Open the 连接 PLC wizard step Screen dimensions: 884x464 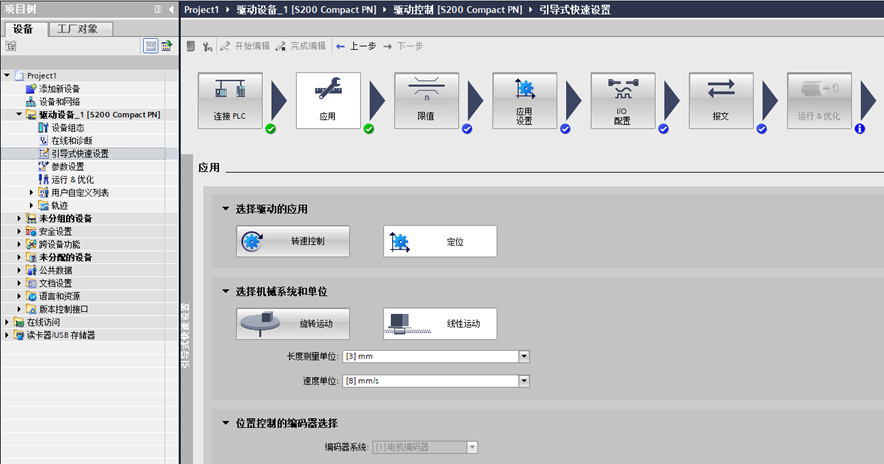point(230,100)
